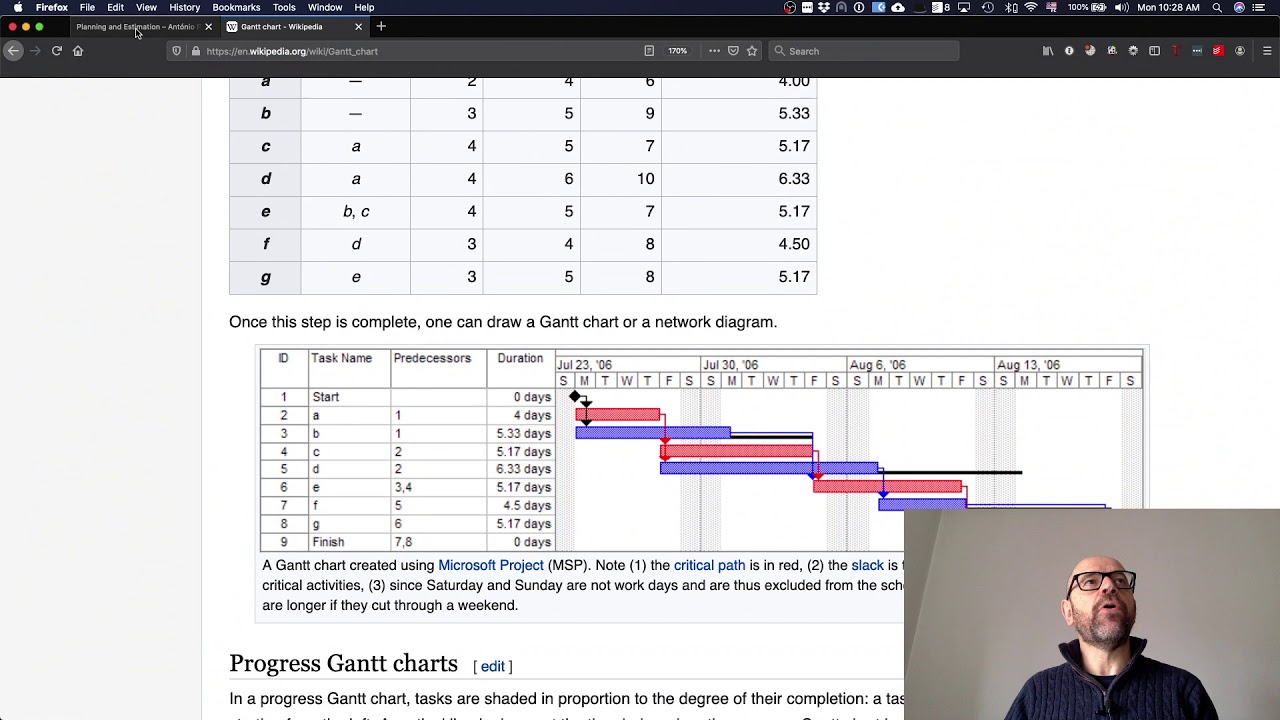The width and height of the screenshot is (1280, 720).
Task: Click the gear extension icon in toolbar
Action: [1133, 51]
